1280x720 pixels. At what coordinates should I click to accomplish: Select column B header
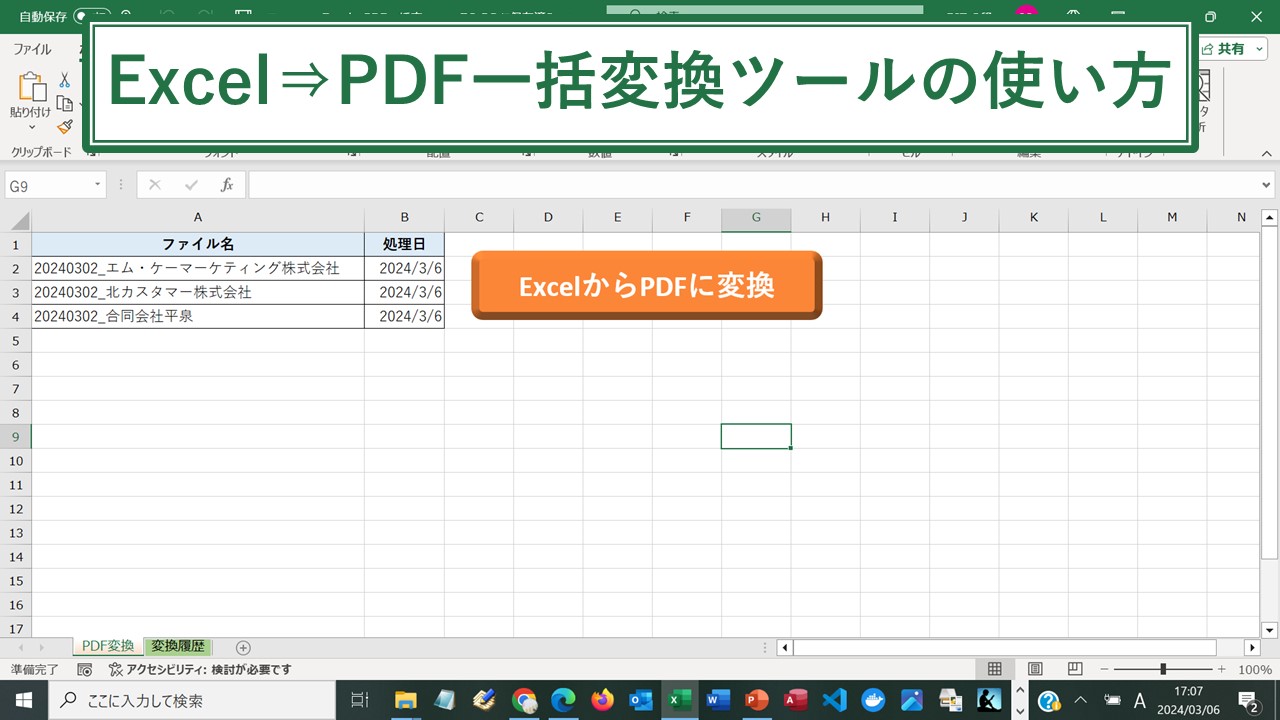pos(405,218)
